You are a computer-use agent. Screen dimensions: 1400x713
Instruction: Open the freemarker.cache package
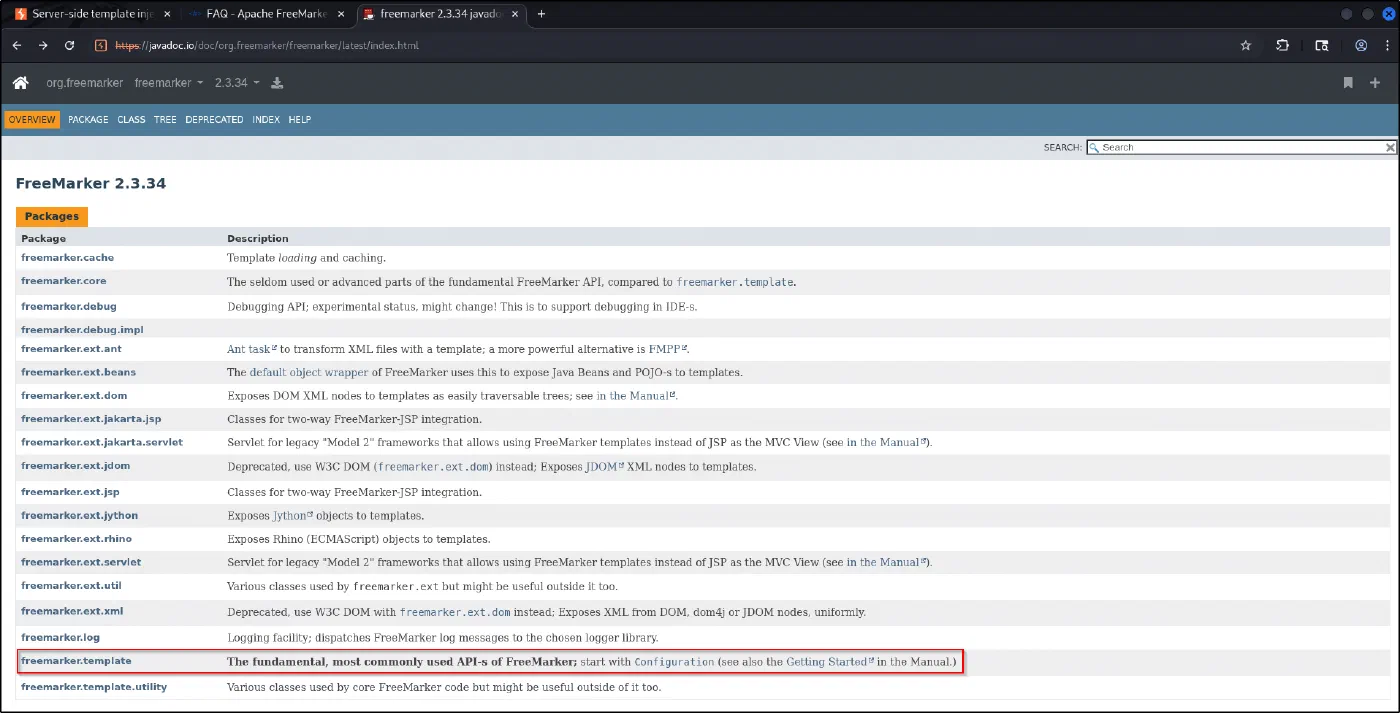tap(67, 258)
